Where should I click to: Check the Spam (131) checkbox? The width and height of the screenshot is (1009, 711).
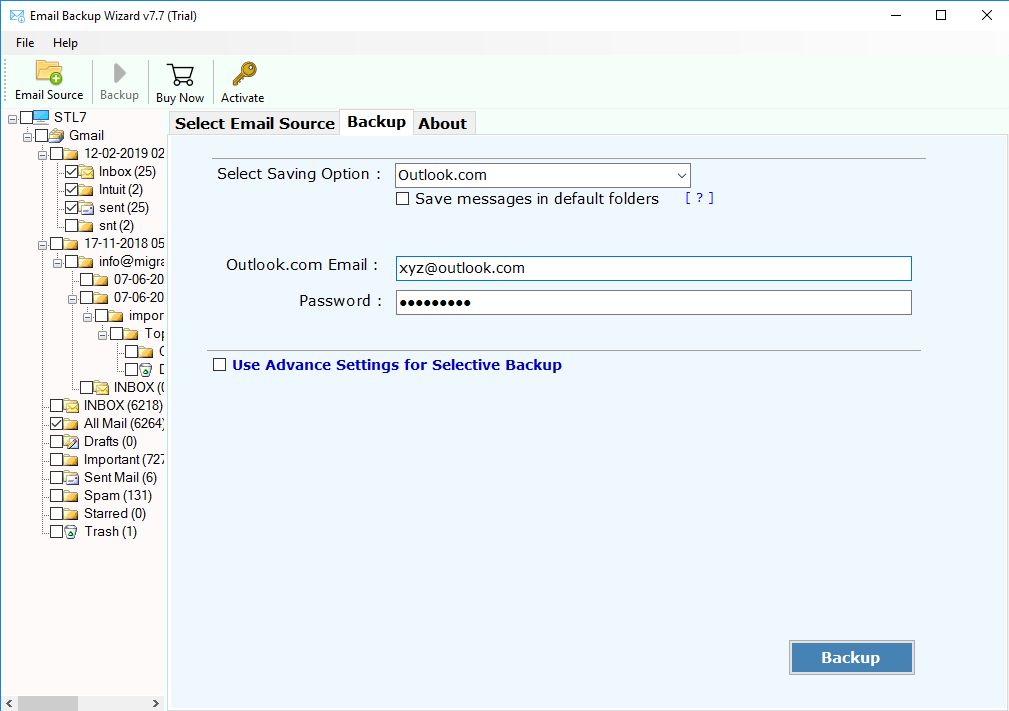57,496
